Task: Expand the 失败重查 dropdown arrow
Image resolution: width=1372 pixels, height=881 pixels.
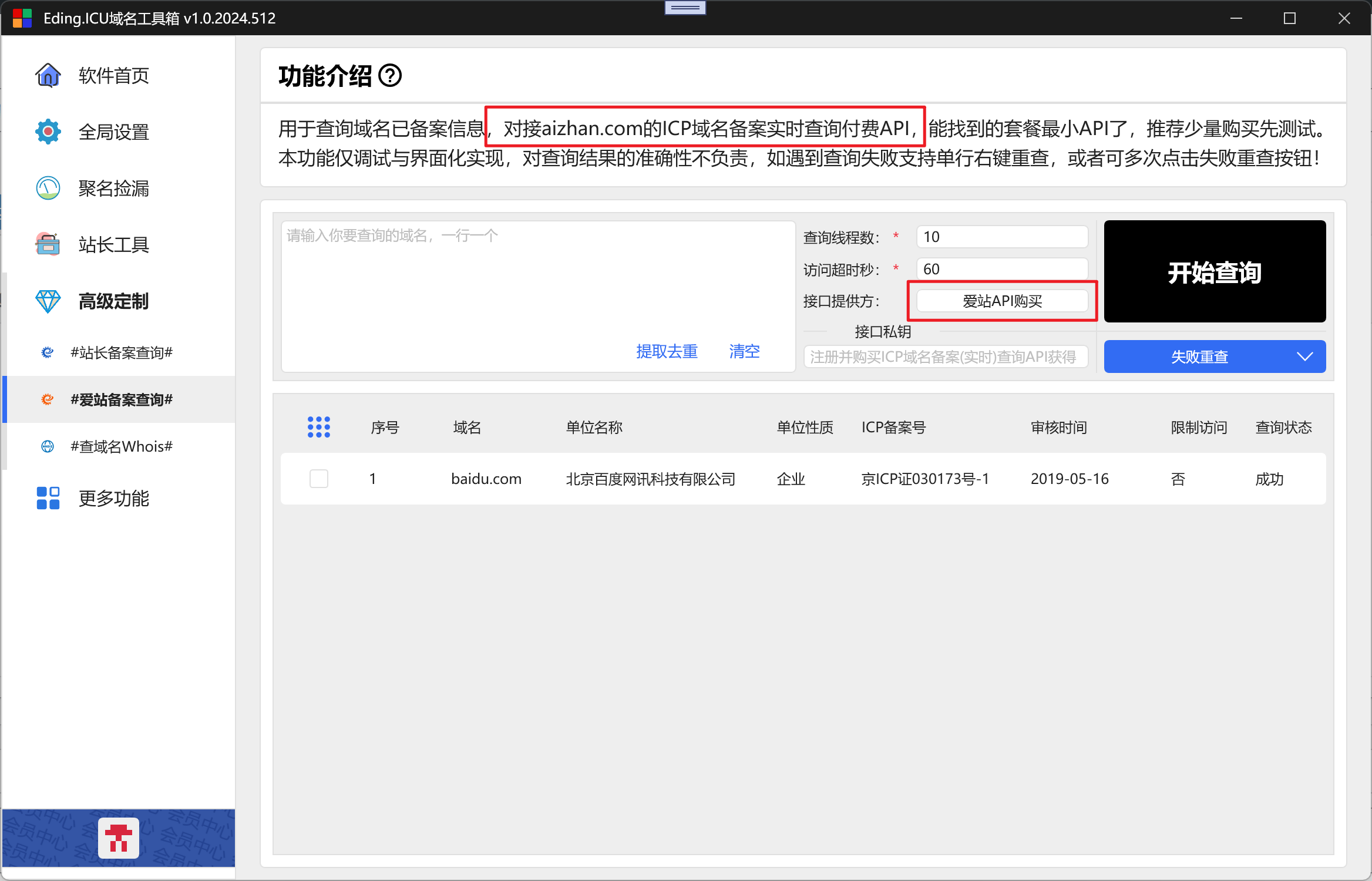Action: coord(1304,357)
